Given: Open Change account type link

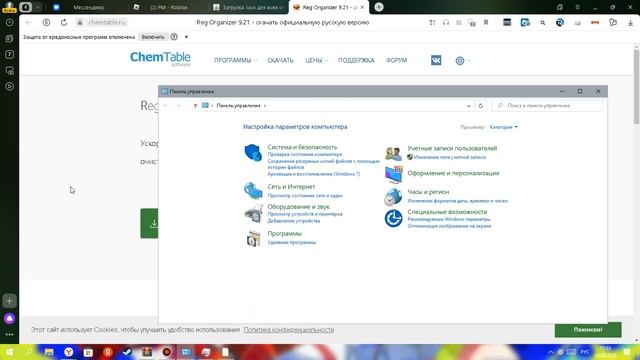Looking at the screenshot, I should [450, 157].
